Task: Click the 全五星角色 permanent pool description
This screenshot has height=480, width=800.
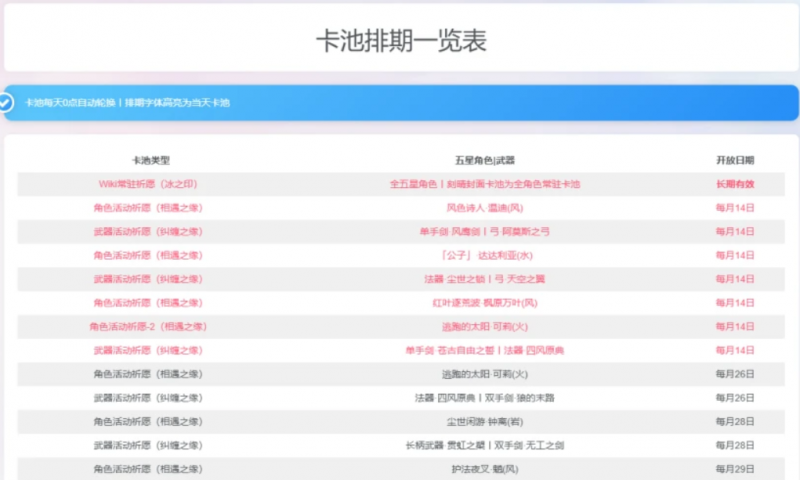Action: 484,184
